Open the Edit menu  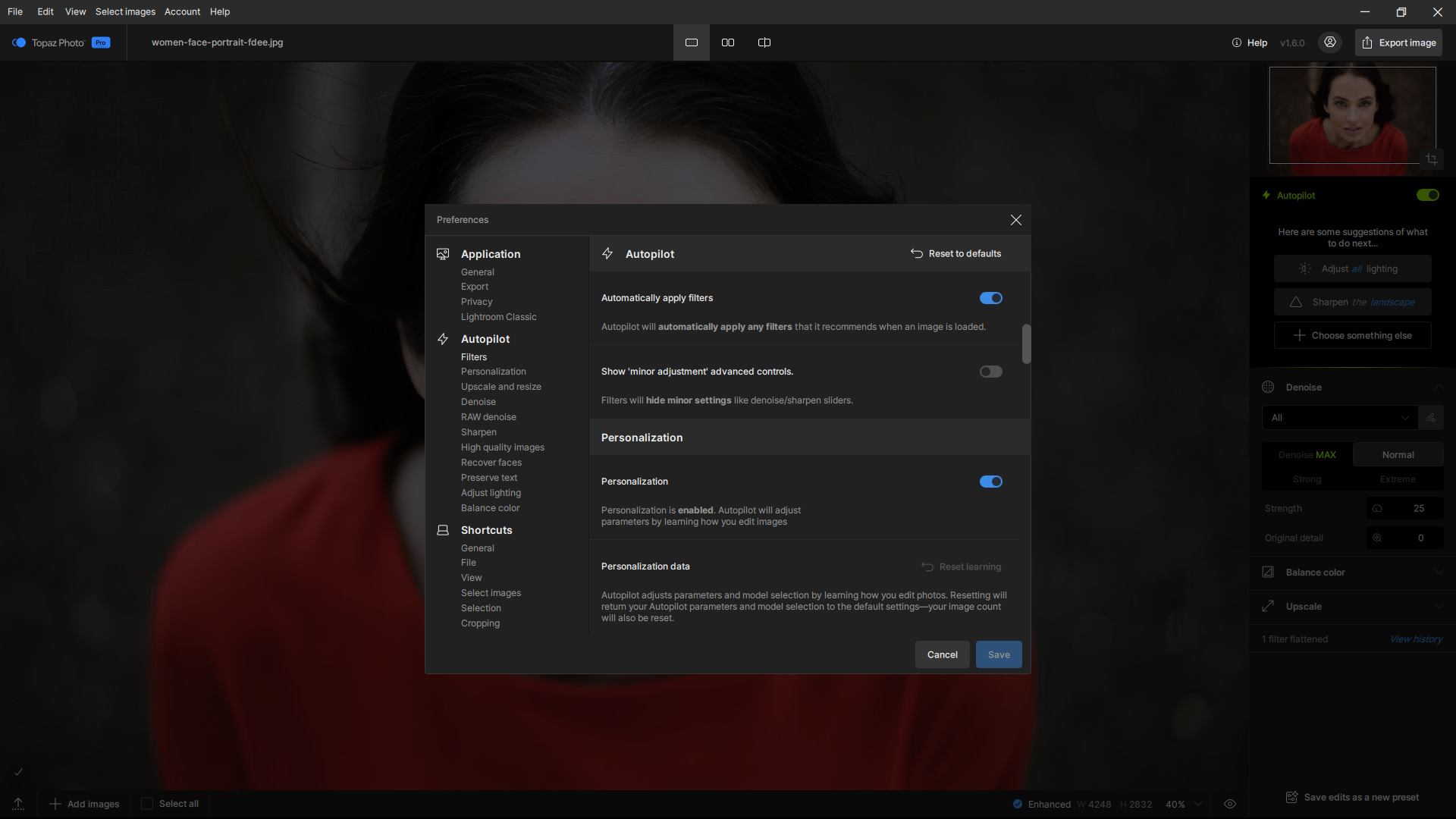[x=45, y=11]
